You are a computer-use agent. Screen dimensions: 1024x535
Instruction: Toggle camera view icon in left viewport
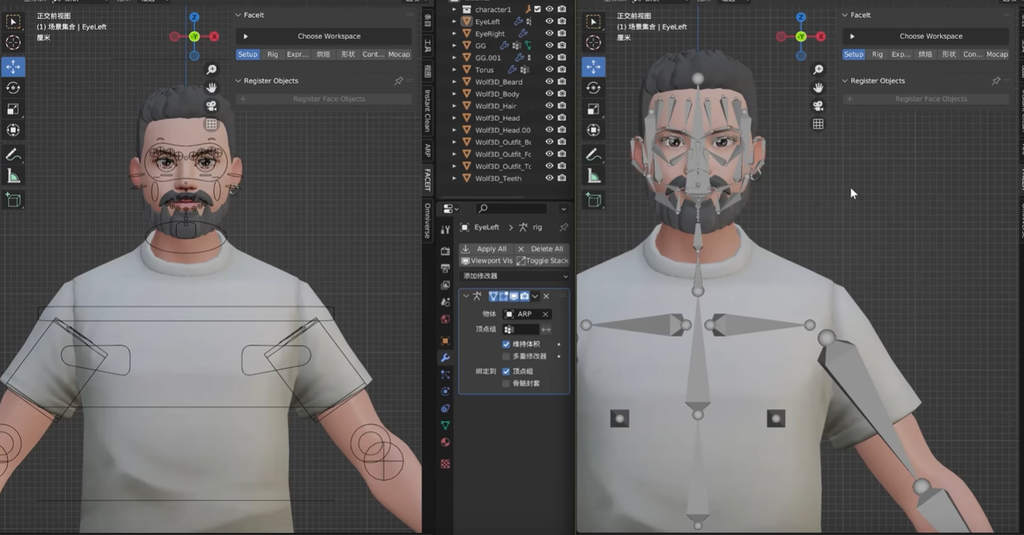click(212, 106)
